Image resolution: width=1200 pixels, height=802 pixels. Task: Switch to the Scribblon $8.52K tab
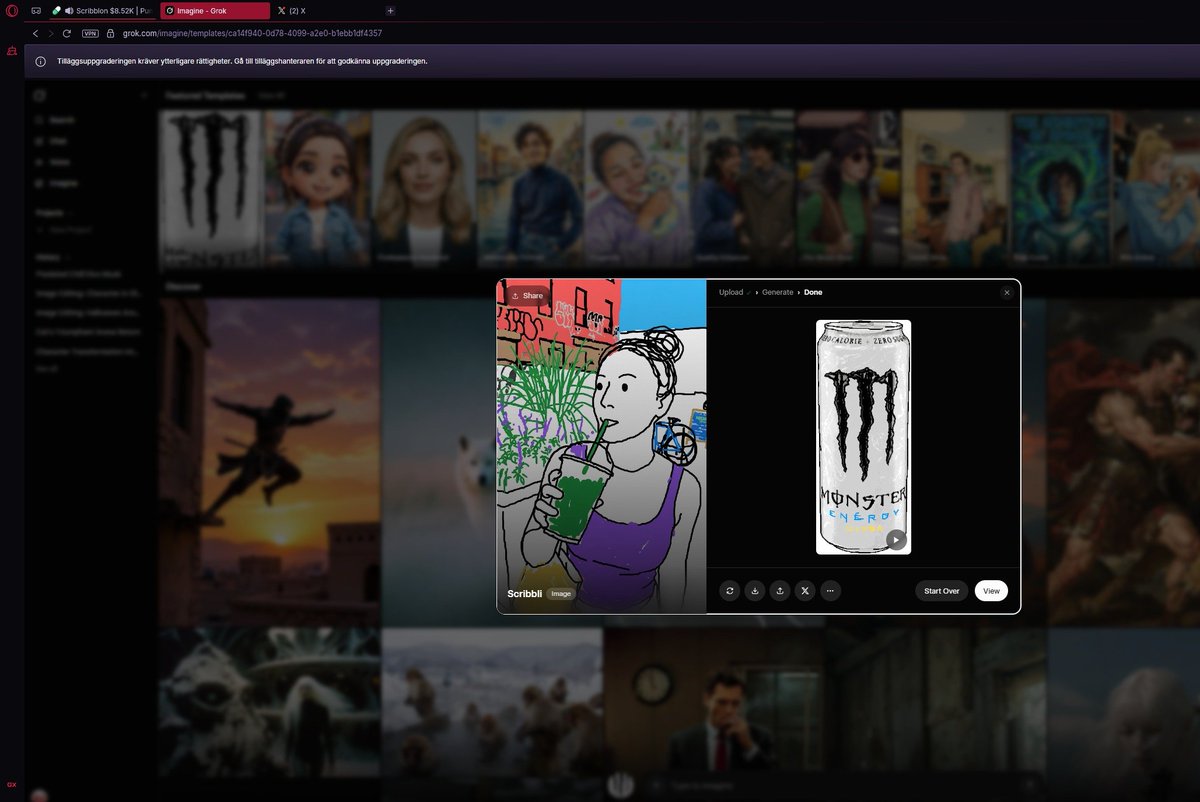coord(103,10)
